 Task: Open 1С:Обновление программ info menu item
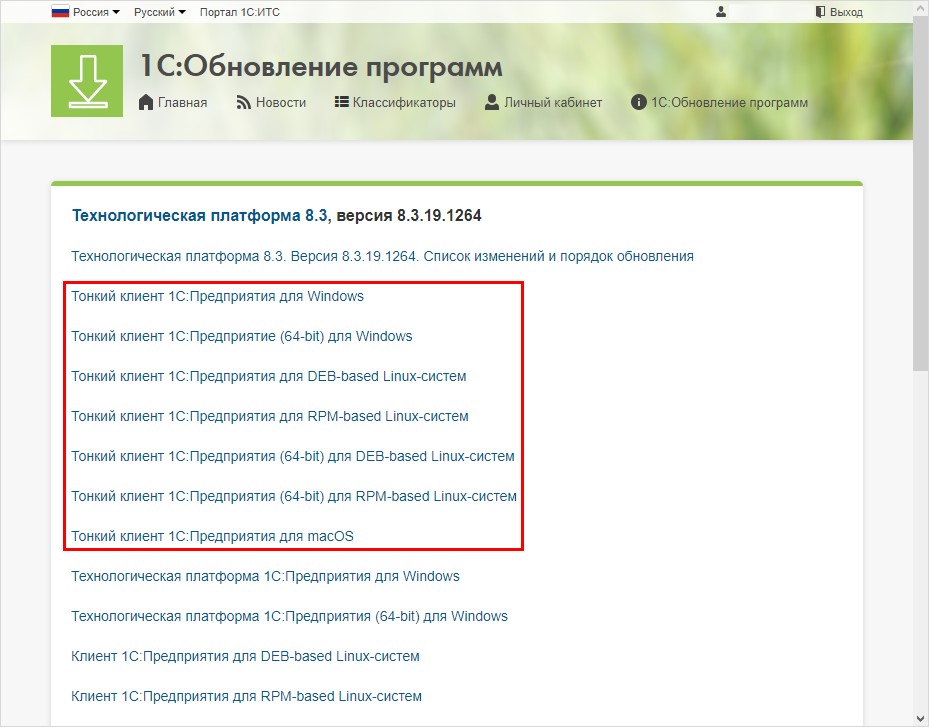(729, 103)
